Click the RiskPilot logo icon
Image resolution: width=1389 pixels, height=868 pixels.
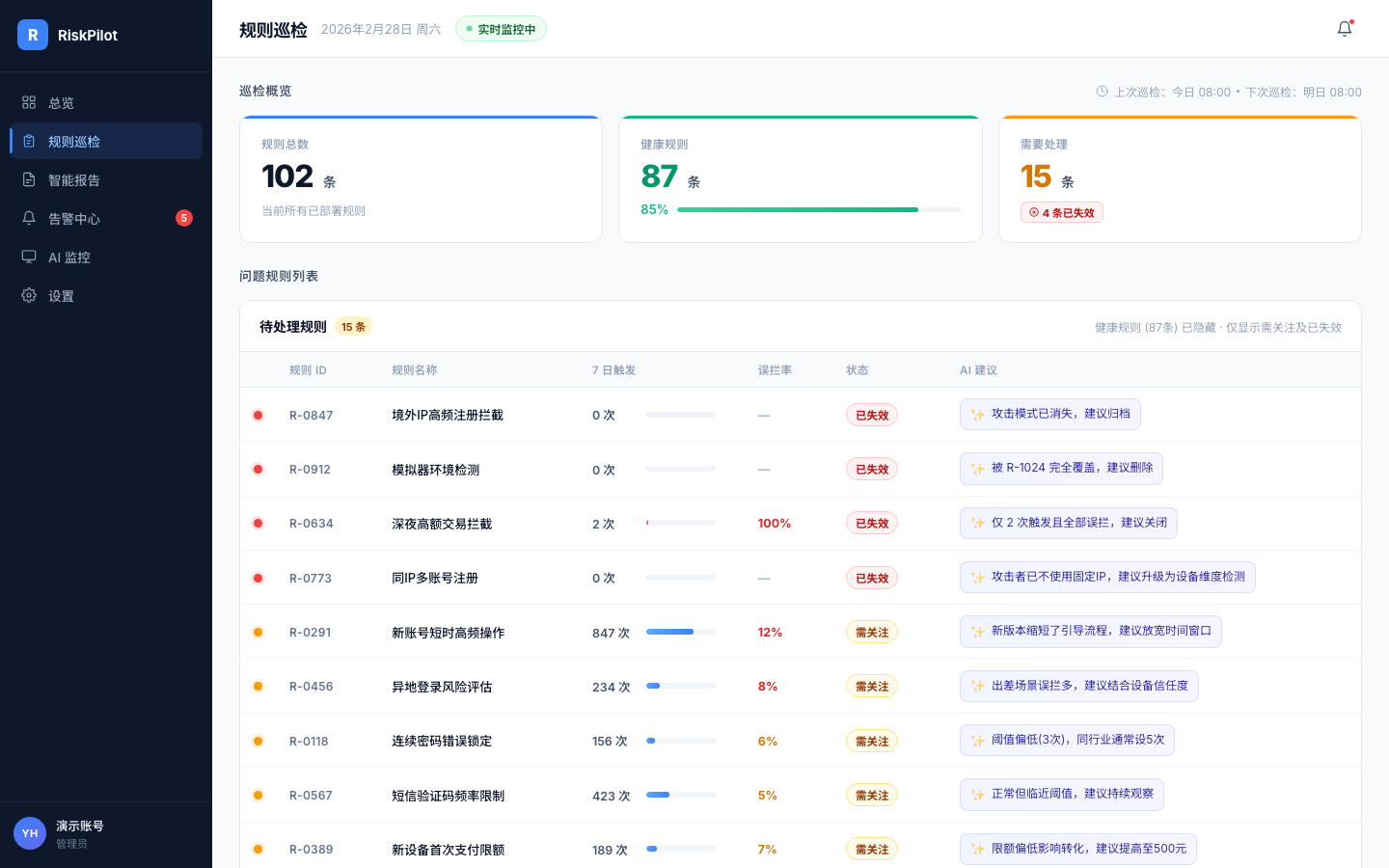(x=33, y=35)
